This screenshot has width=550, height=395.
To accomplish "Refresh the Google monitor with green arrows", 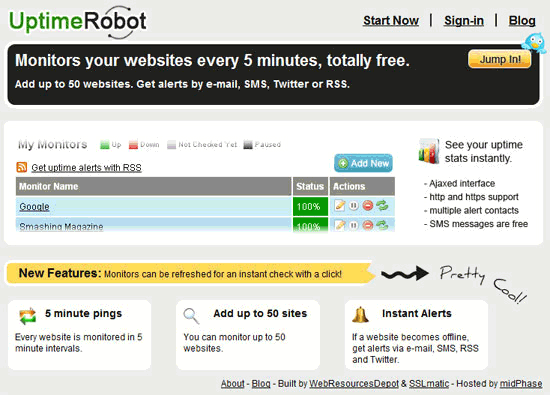I will 382,205.
